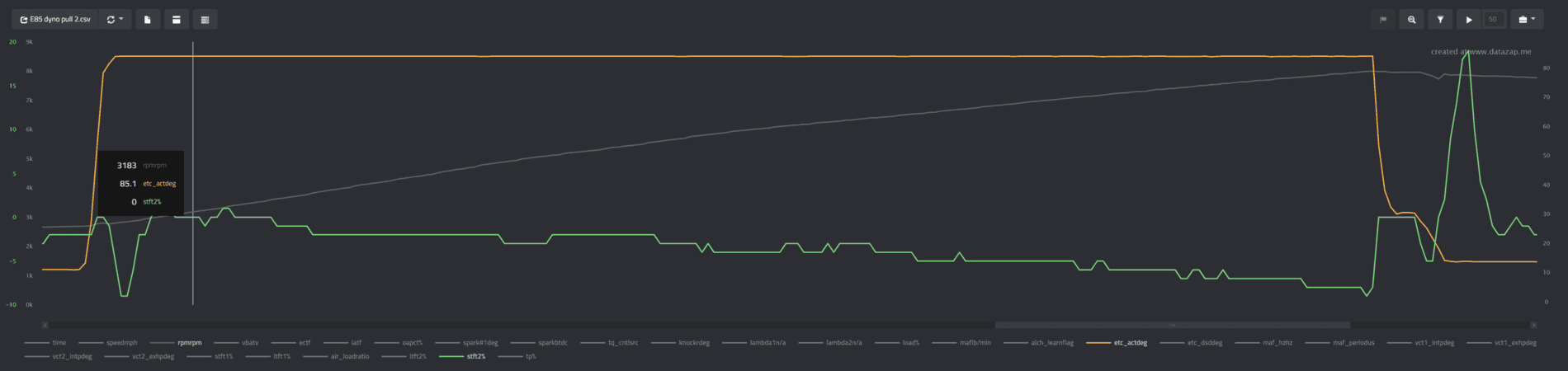This screenshot has height=371, width=1568.
Task: Click the zoom out magnifier icon
Action: (x=1412, y=19)
